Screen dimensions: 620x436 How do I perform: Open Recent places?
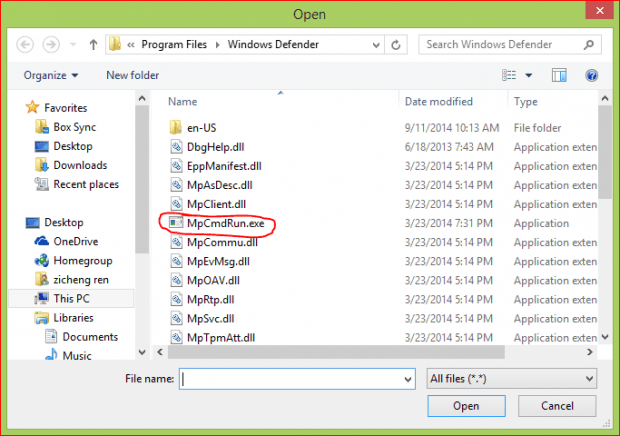tap(86, 184)
